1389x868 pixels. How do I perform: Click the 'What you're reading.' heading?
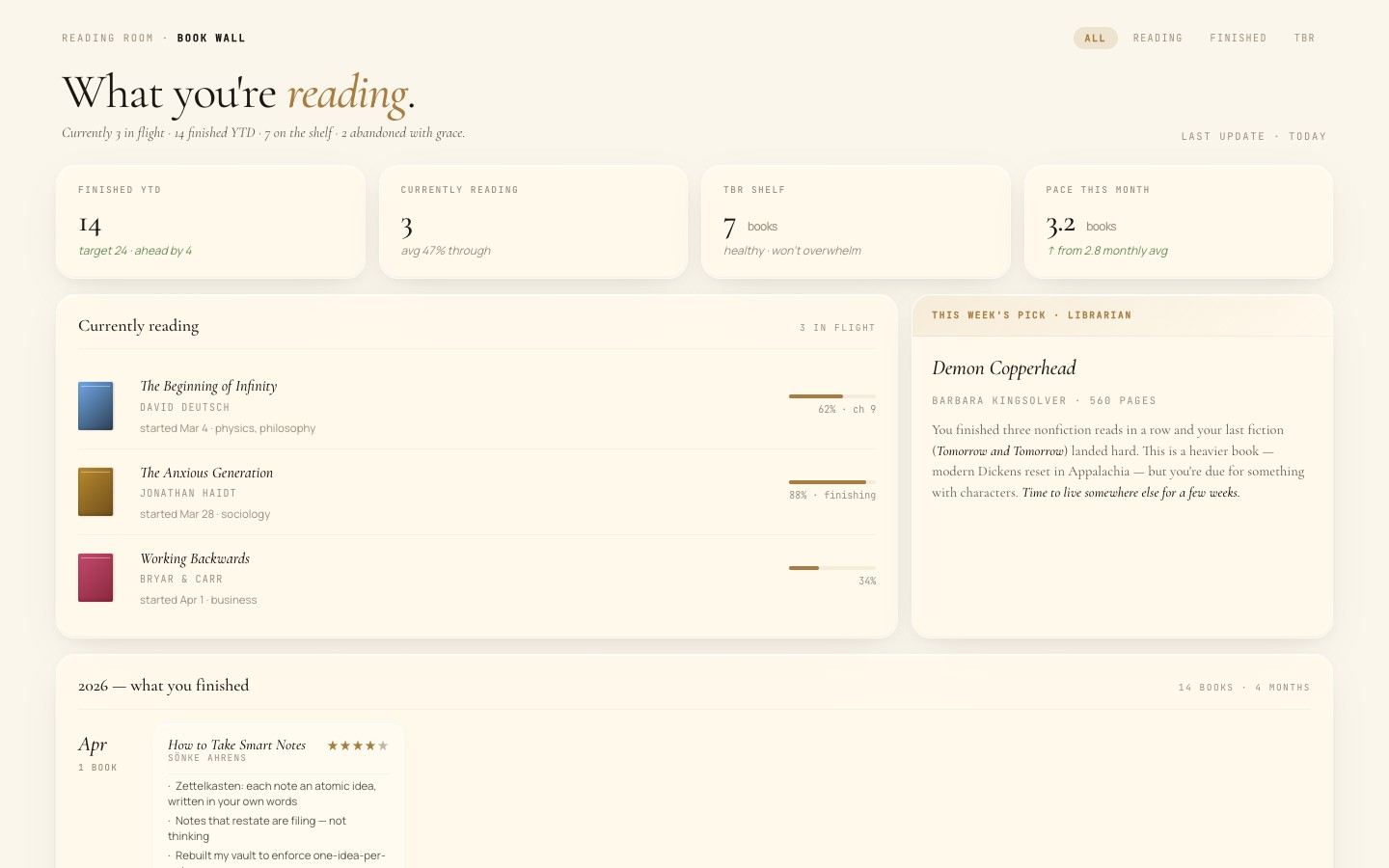coord(239,94)
